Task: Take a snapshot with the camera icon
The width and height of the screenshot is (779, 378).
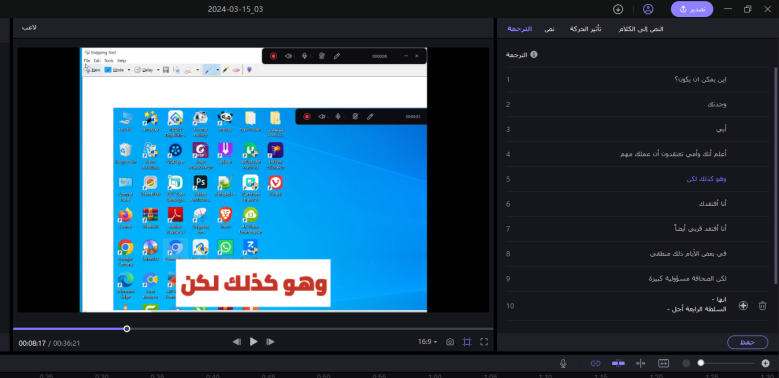Action: (450, 342)
